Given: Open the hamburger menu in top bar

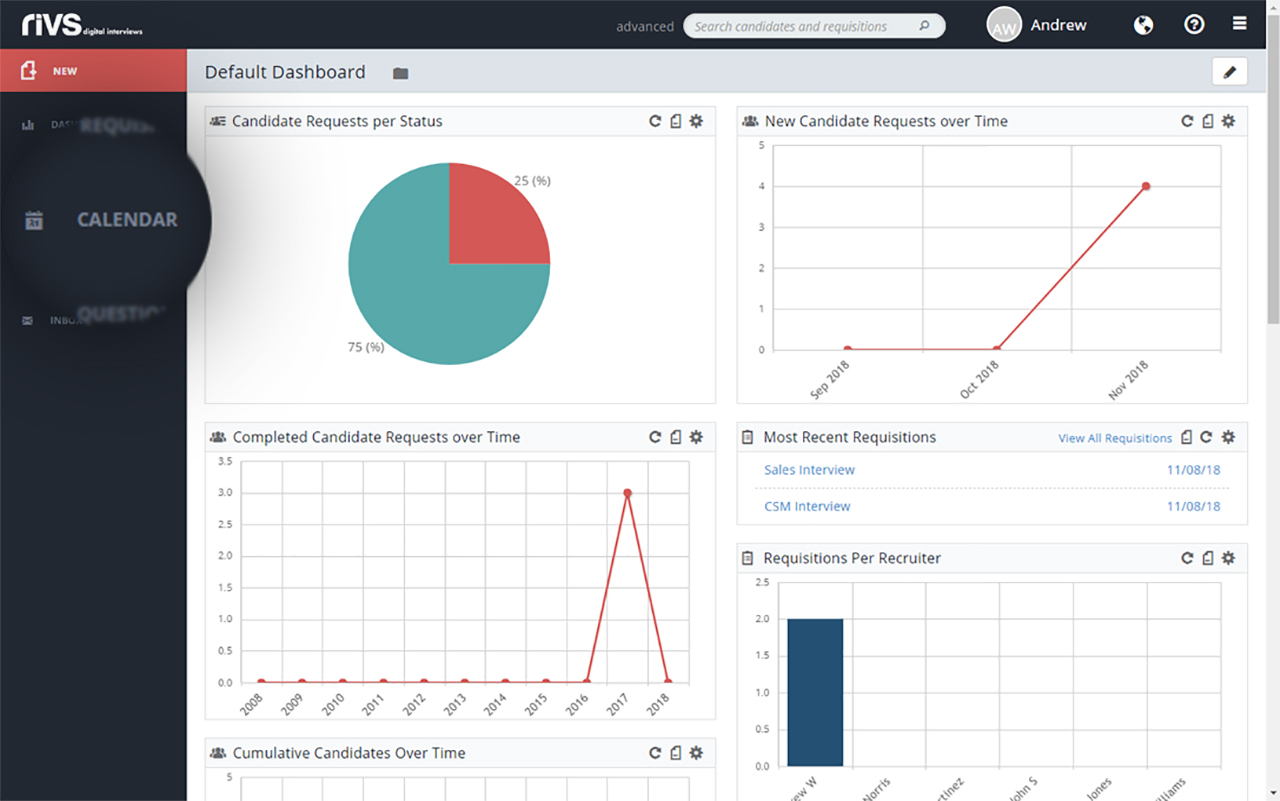Looking at the screenshot, I should [1240, 24].
